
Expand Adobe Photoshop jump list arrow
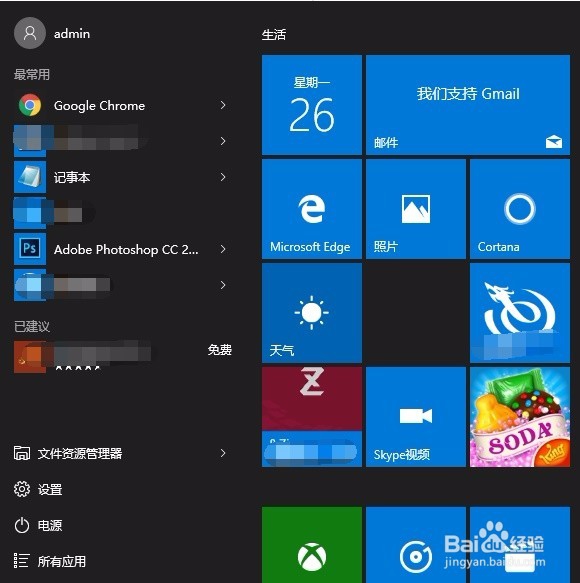tap(223, 249)
